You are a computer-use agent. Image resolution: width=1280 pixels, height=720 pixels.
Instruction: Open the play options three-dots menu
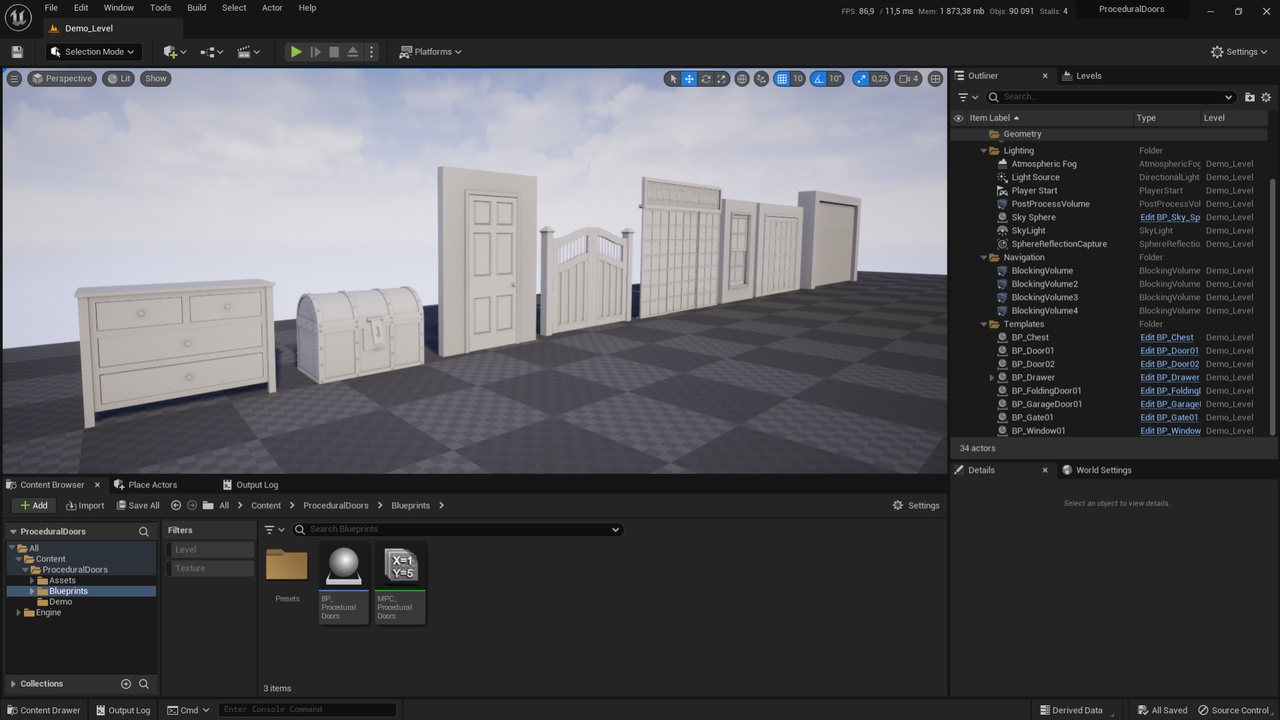(372, 52)
